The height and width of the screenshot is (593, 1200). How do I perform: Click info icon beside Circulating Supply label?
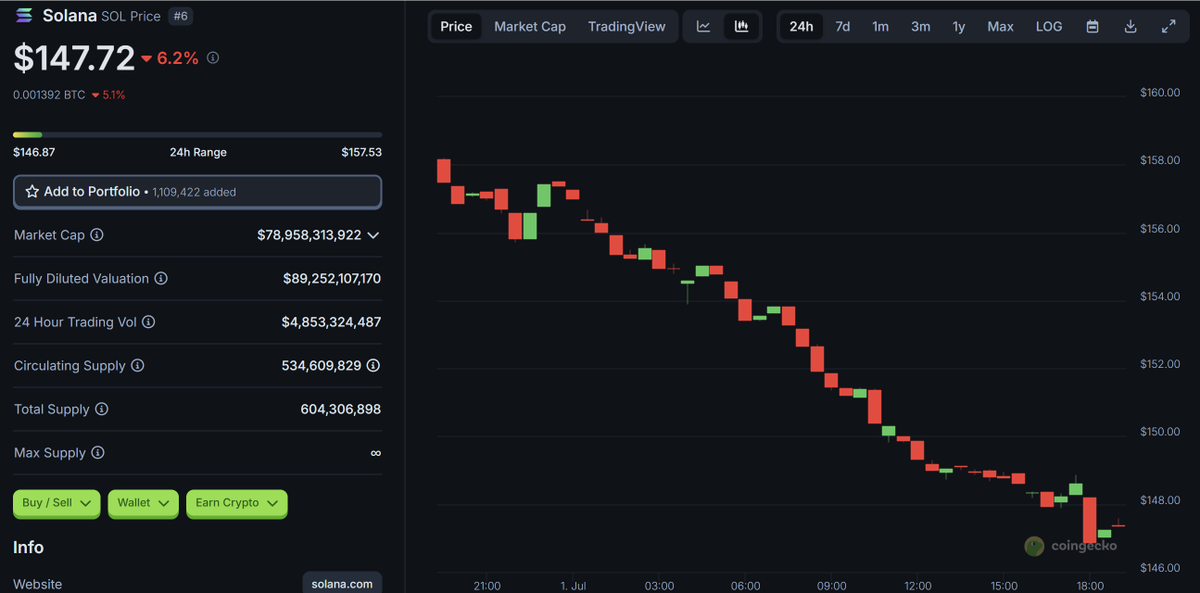tap(138, 366)
